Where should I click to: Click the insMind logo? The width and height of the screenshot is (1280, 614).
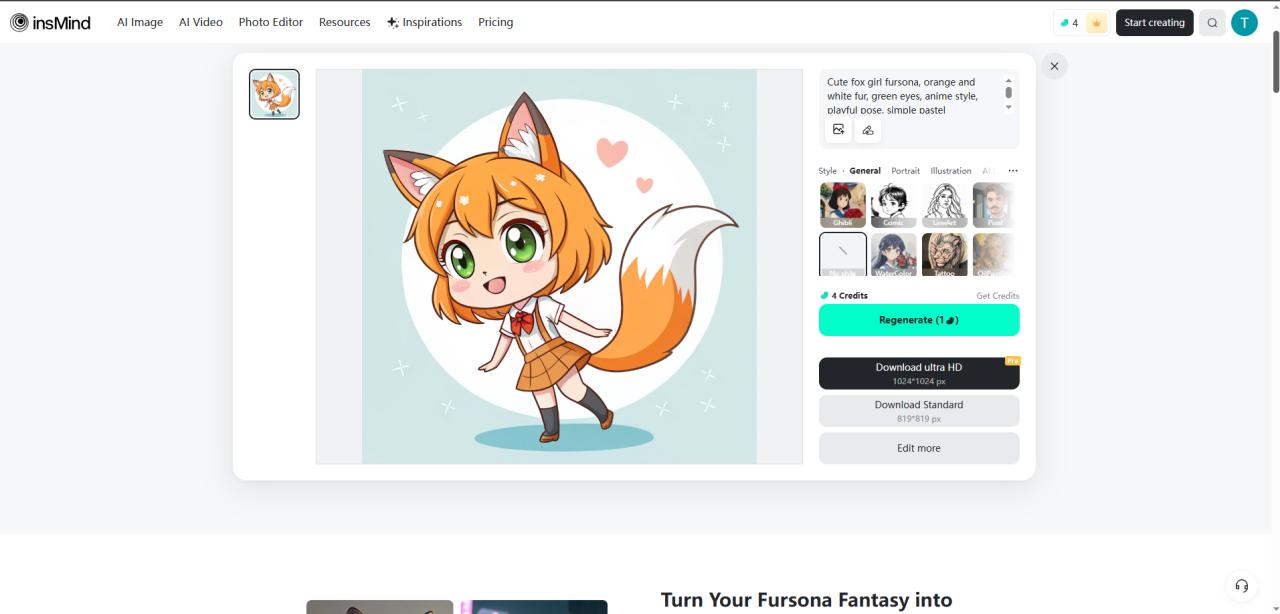(x=52, y=21)
